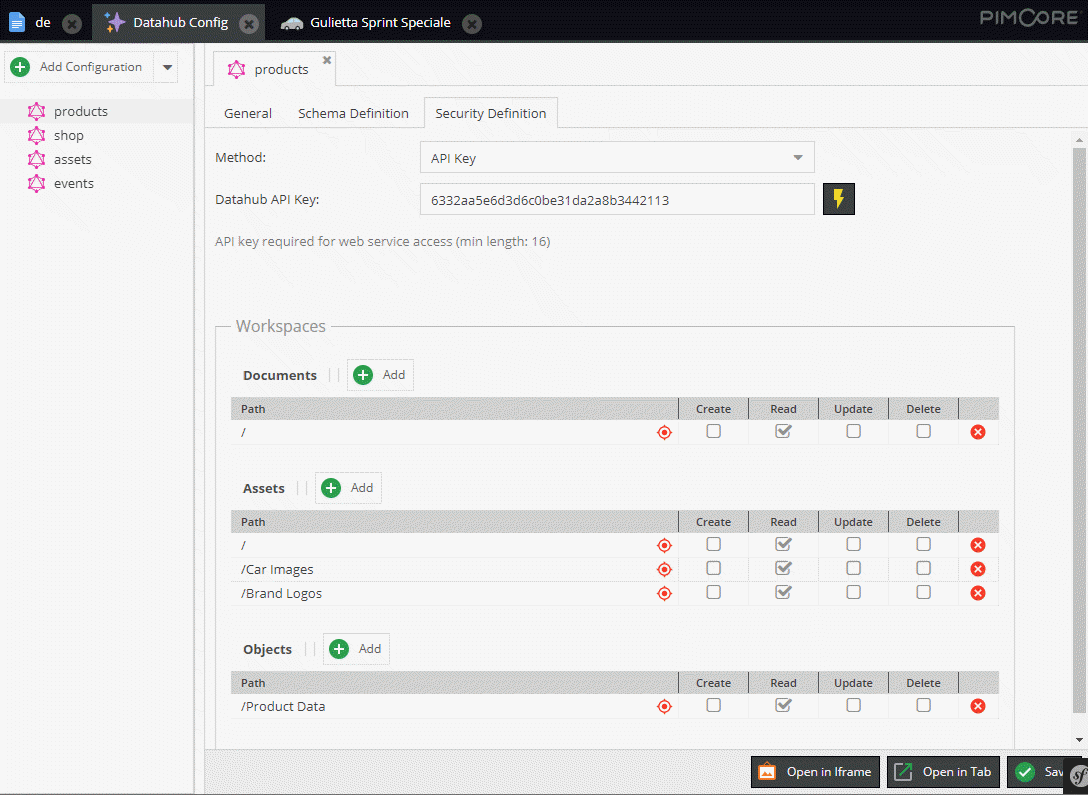
Task: Add an Assets workspace
Action: [348, 488]
